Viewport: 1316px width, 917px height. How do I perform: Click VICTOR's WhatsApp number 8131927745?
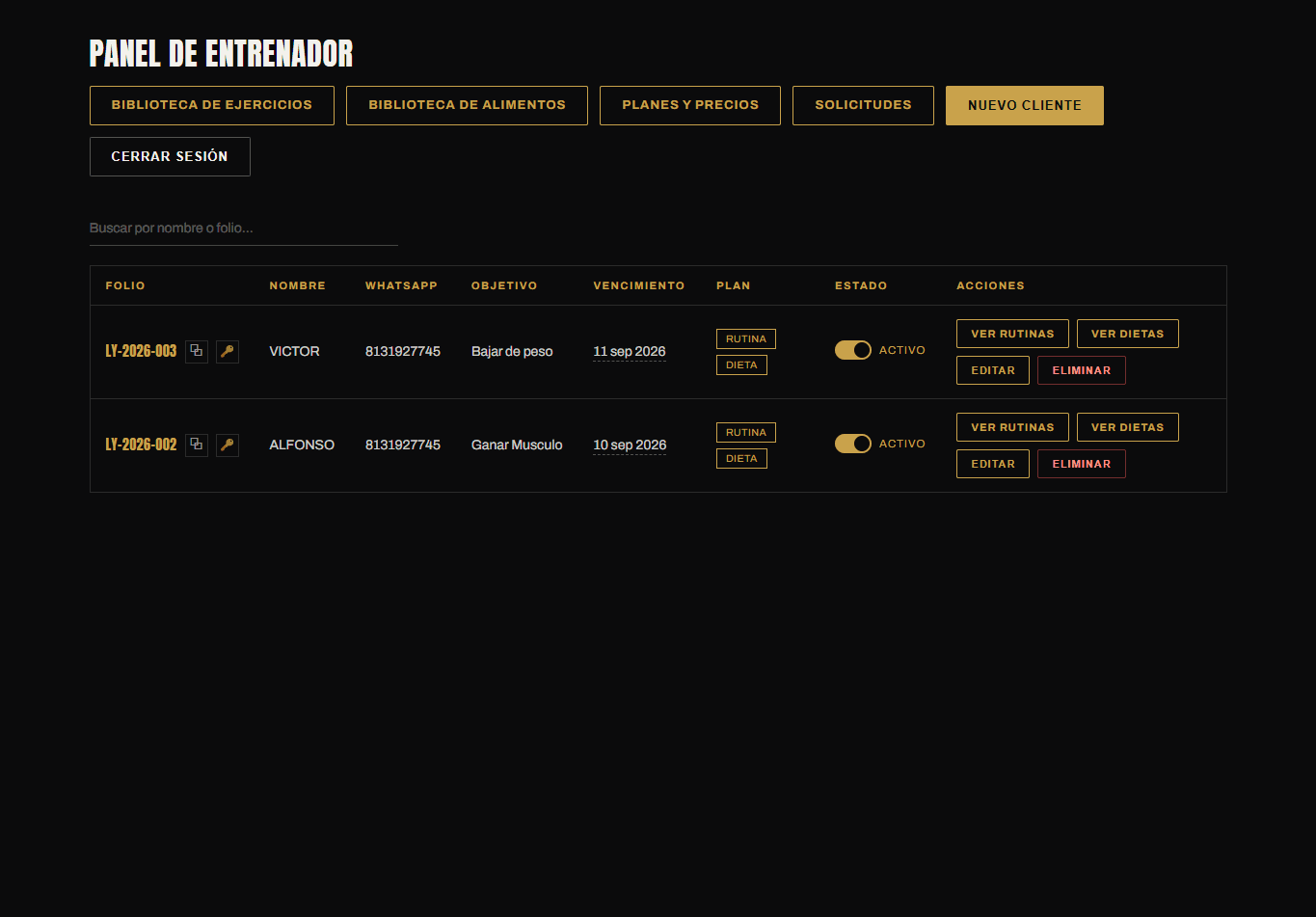pyautogui.click(x=403, y=351)
